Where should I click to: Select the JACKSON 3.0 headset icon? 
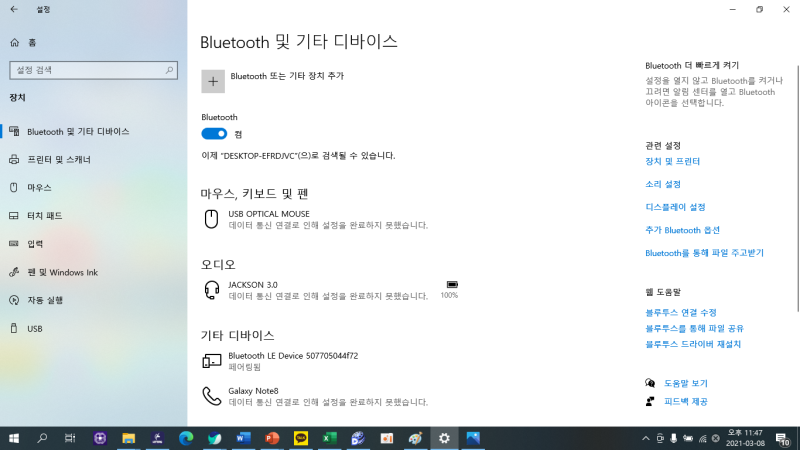[211, 290]
